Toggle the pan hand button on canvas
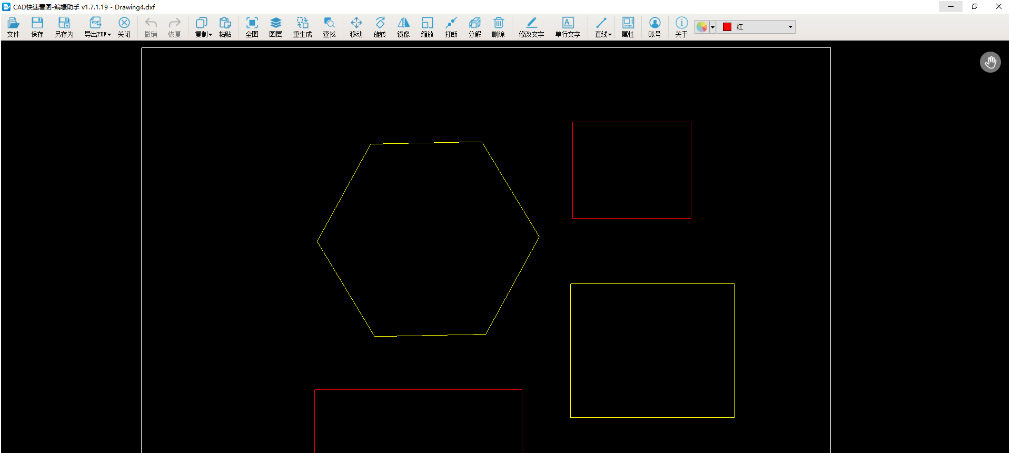Image resolution: width=1009 pixels, height=453 pixels. [x=989, y=63]
